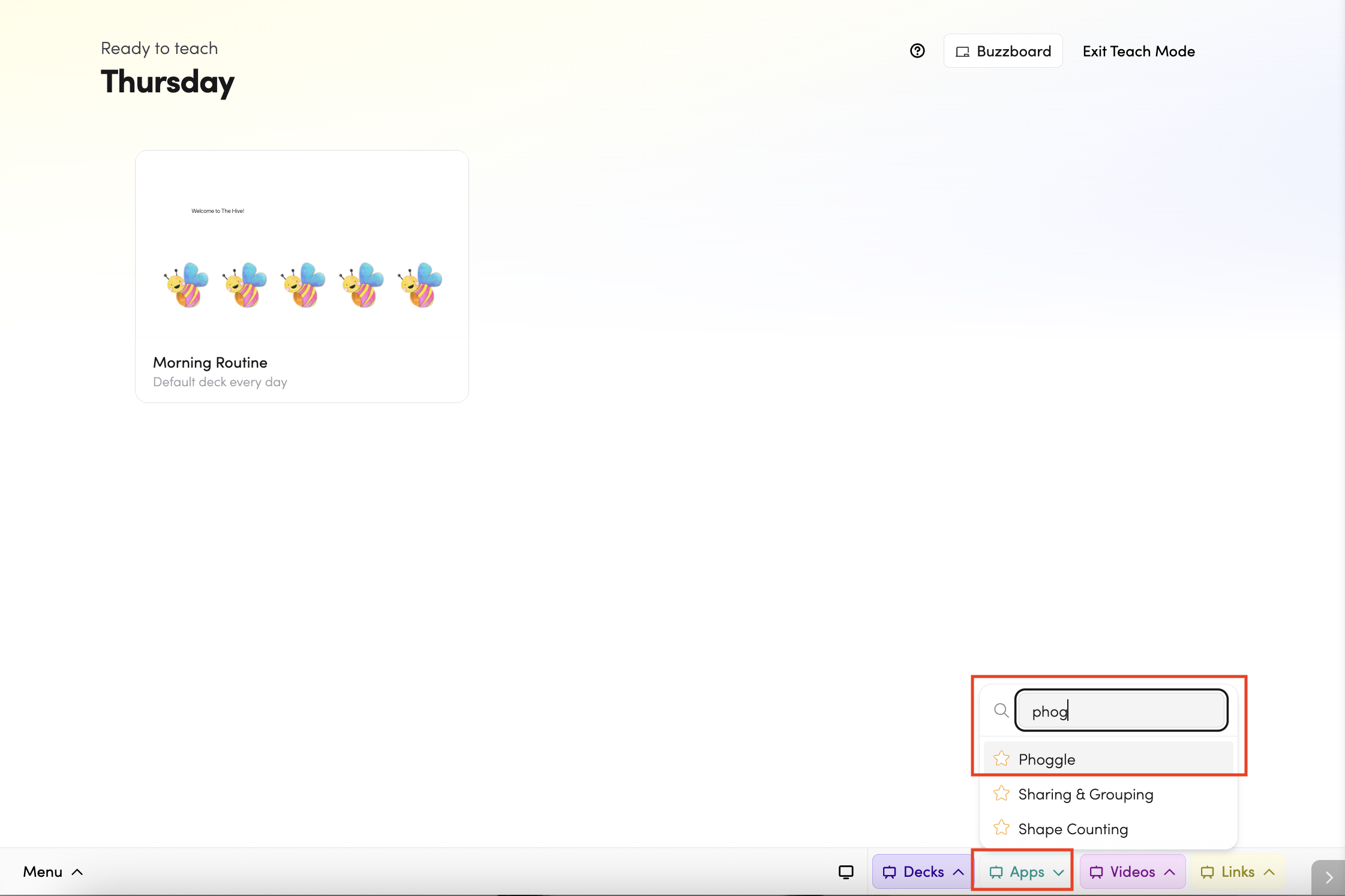Click the search magnifier icon
The image size is (1345, 896).
(x=1001, y=711)
